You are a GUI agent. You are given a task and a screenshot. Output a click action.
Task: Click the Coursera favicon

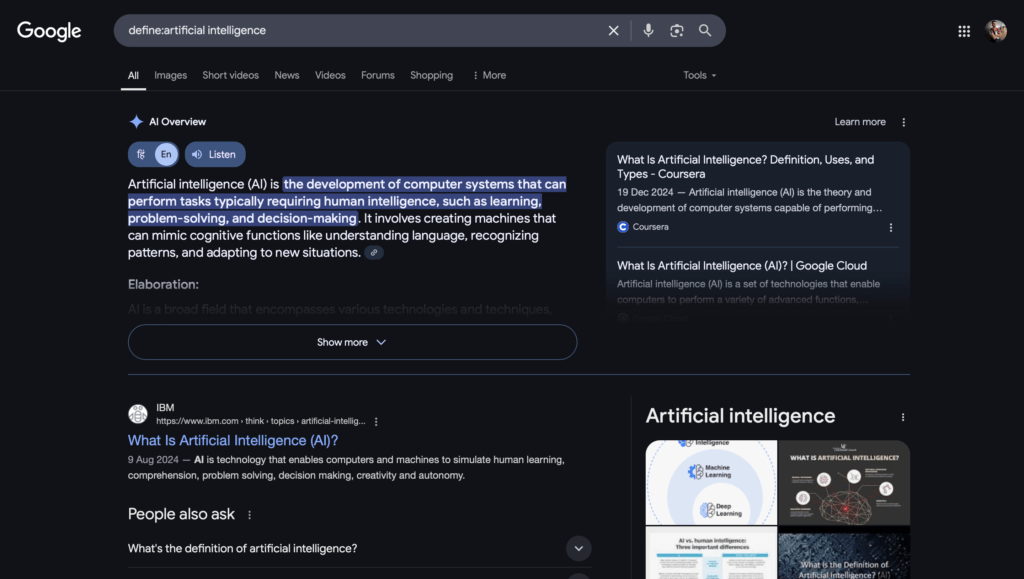coord(623,227)
